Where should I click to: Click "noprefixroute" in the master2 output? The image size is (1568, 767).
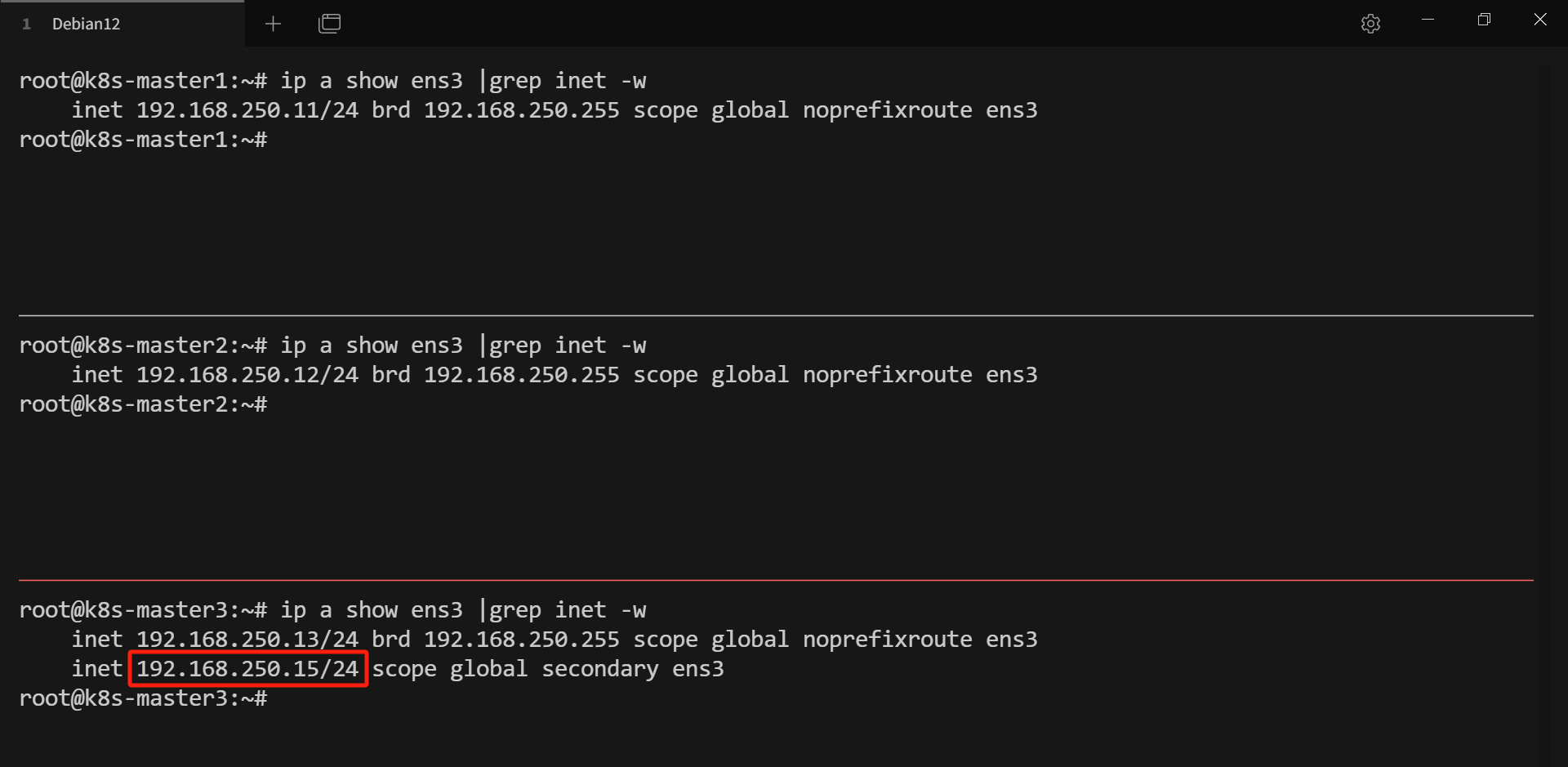tap(888, 375)
